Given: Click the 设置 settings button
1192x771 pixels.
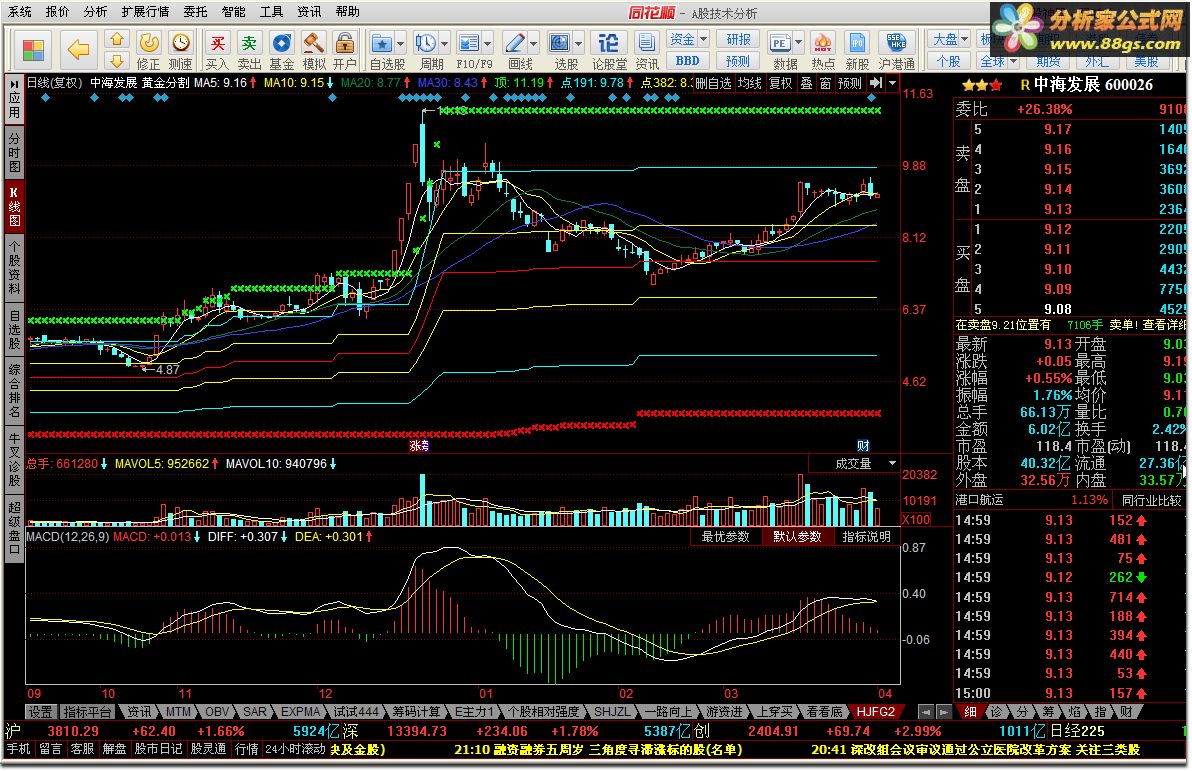Looking at the screenshot, I should (x=40, y=712).
